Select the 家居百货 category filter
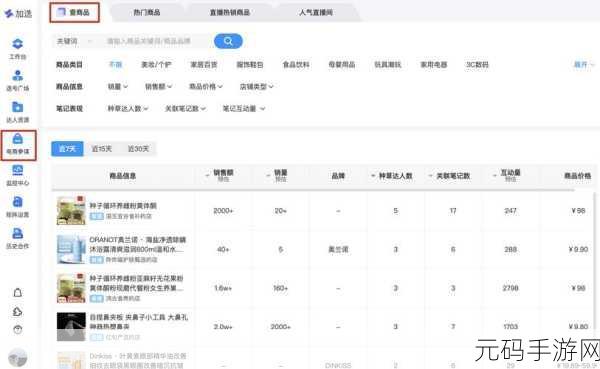Image resolution: width=600 pixels, height=369 pixels. coord(204,65)
